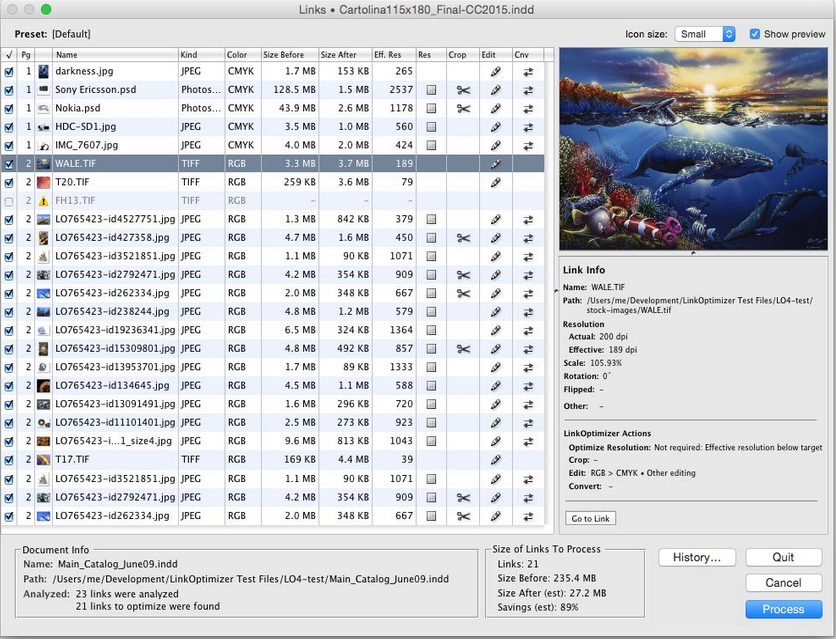Open the Preset Default selector

click(71, 34)
